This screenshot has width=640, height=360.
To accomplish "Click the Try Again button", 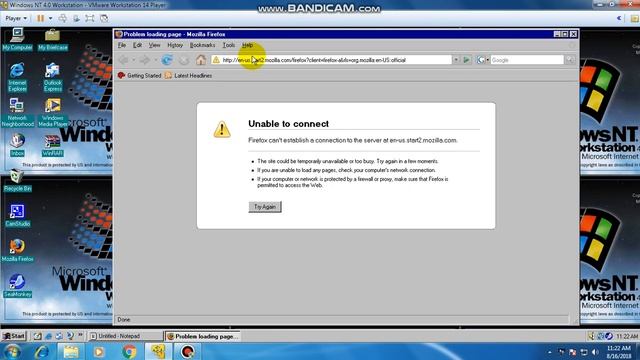I will coord(265,207).
